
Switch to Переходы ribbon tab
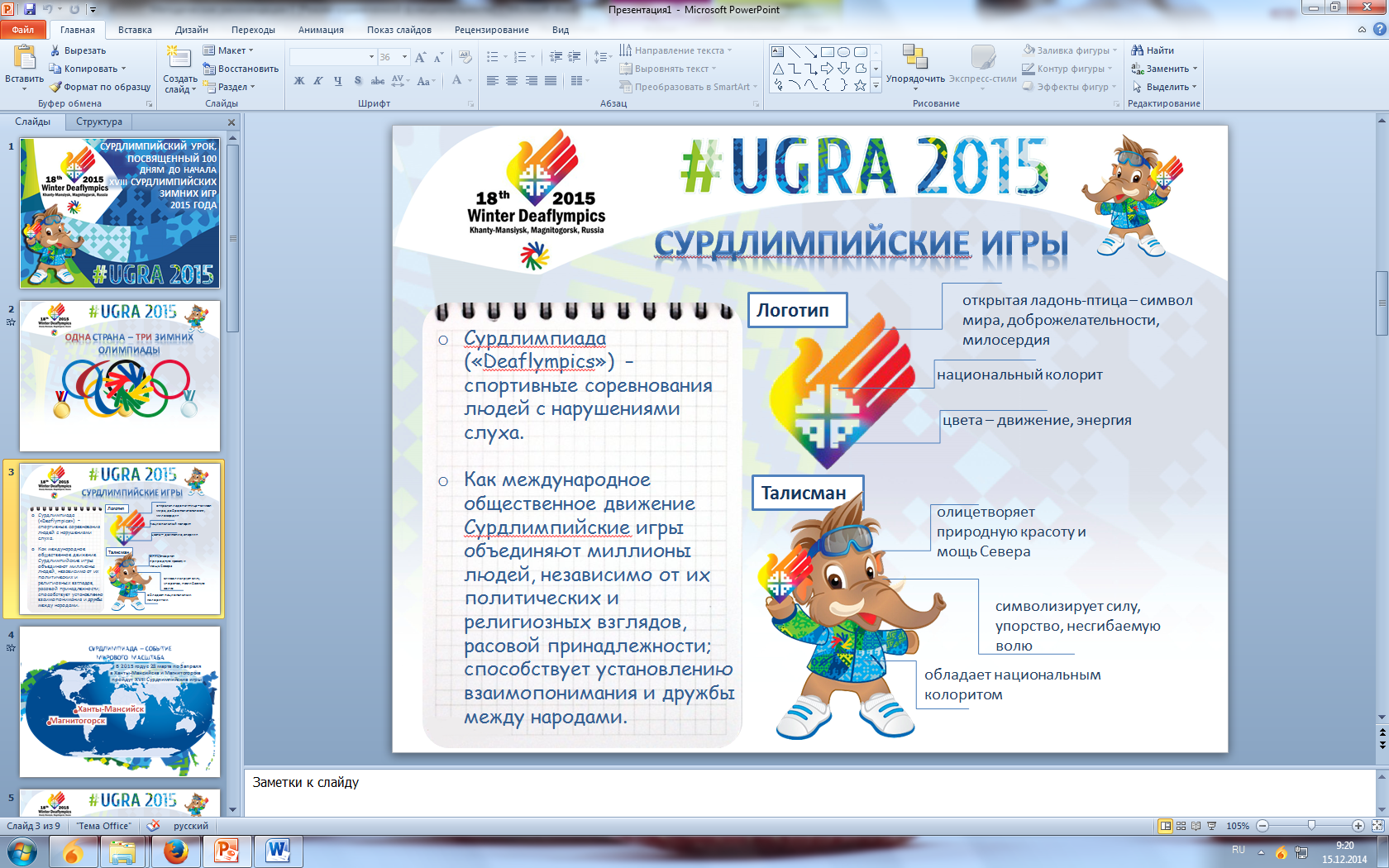(253, 30)
